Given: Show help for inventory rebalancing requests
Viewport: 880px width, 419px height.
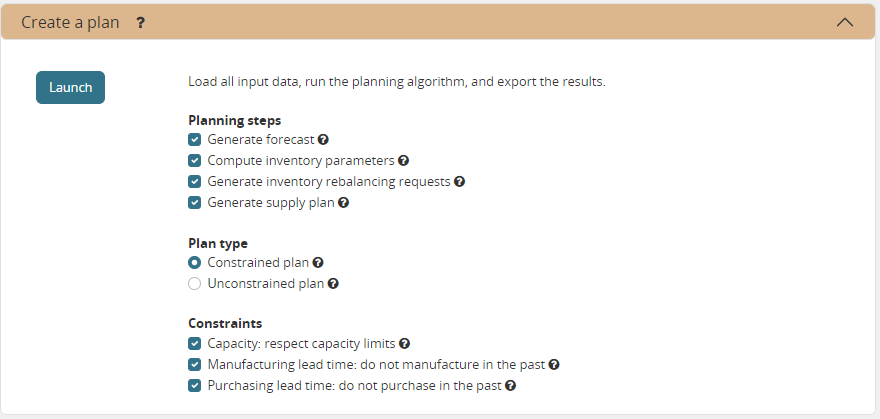Looking at the screenshot, I should (x=460, y=182).
